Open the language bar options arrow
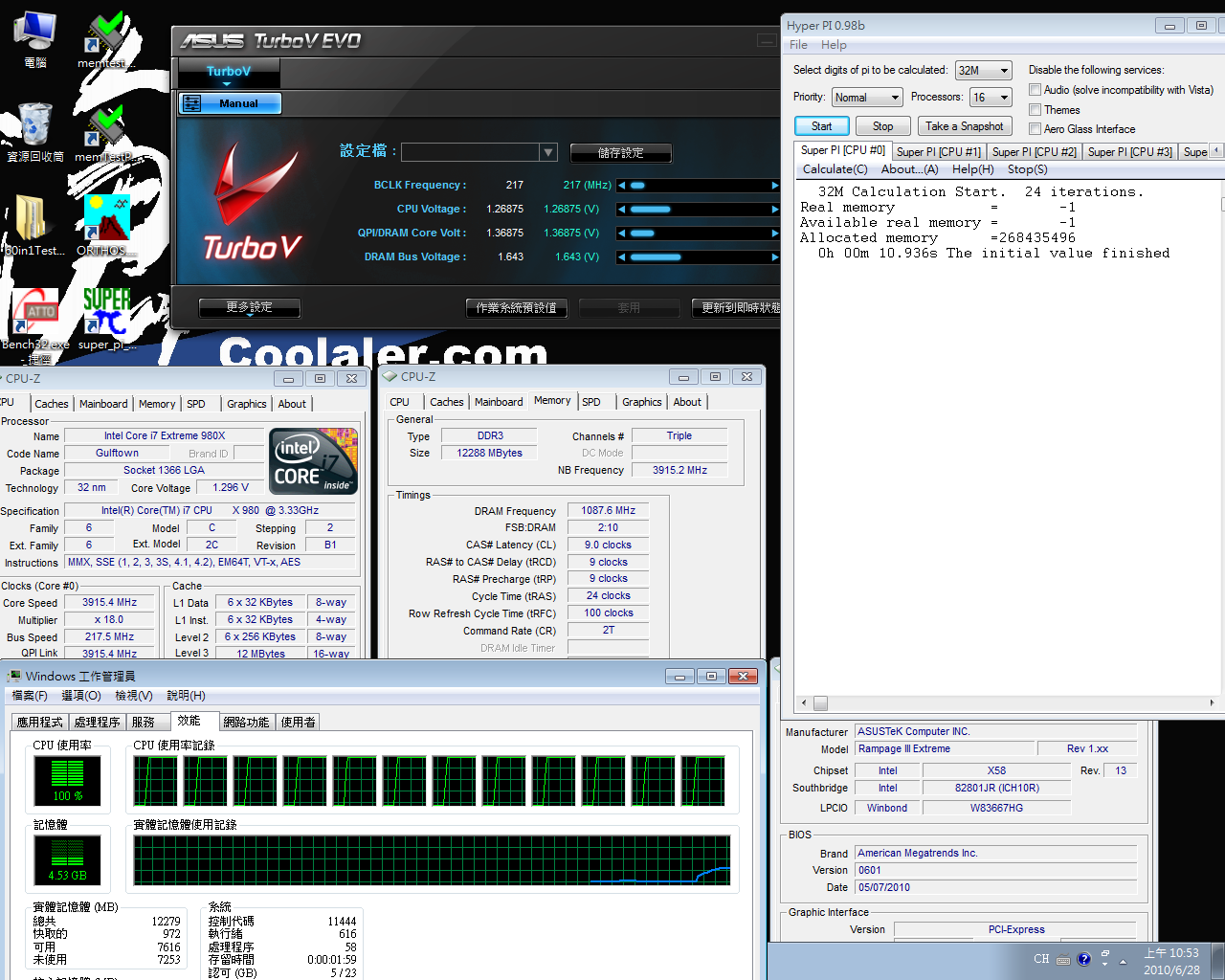Viewport: 1225px width, 980px height. pyautogui.click(x=1105, y=965)
